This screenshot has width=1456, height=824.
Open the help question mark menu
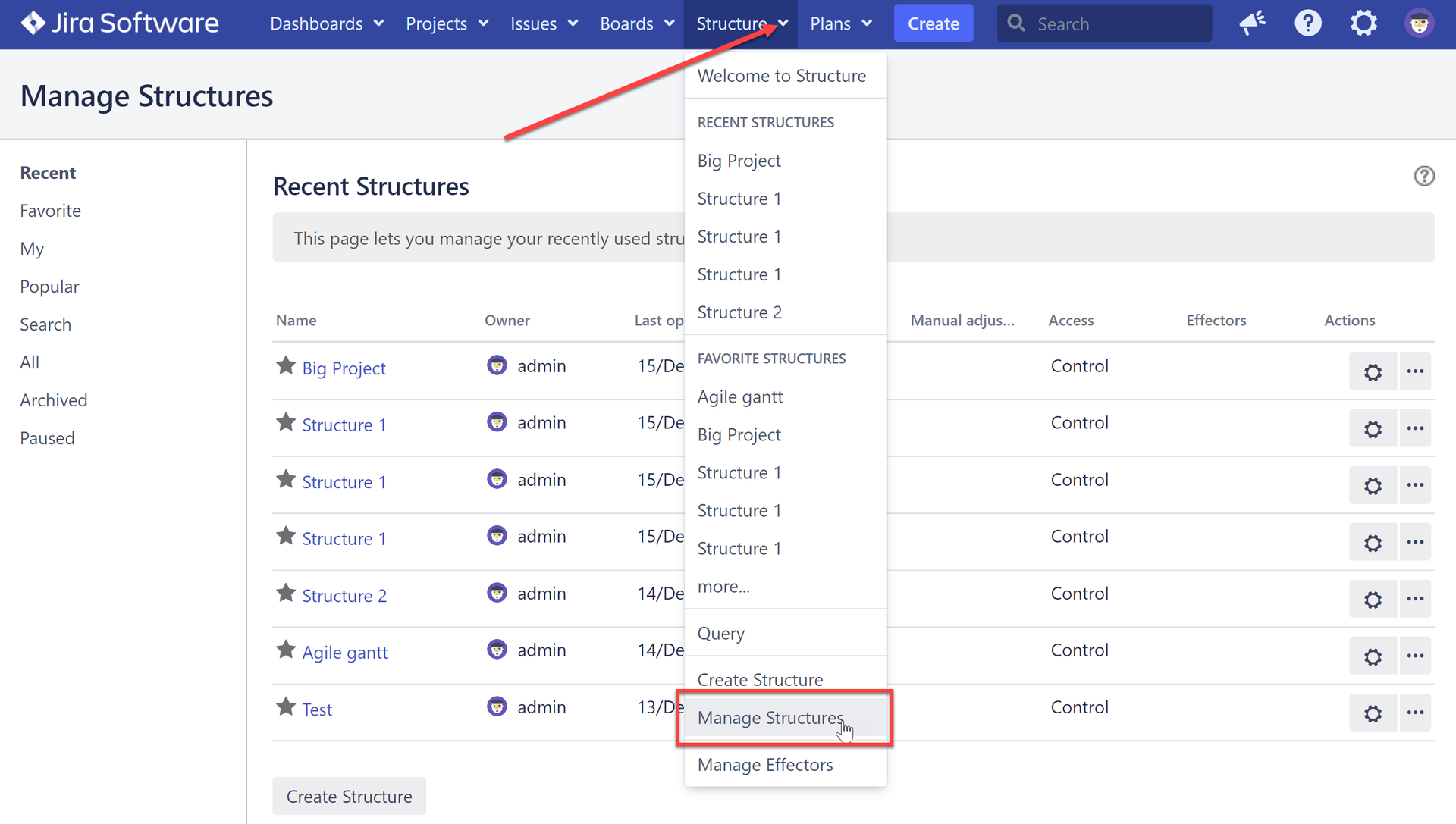pos(1307,23)
